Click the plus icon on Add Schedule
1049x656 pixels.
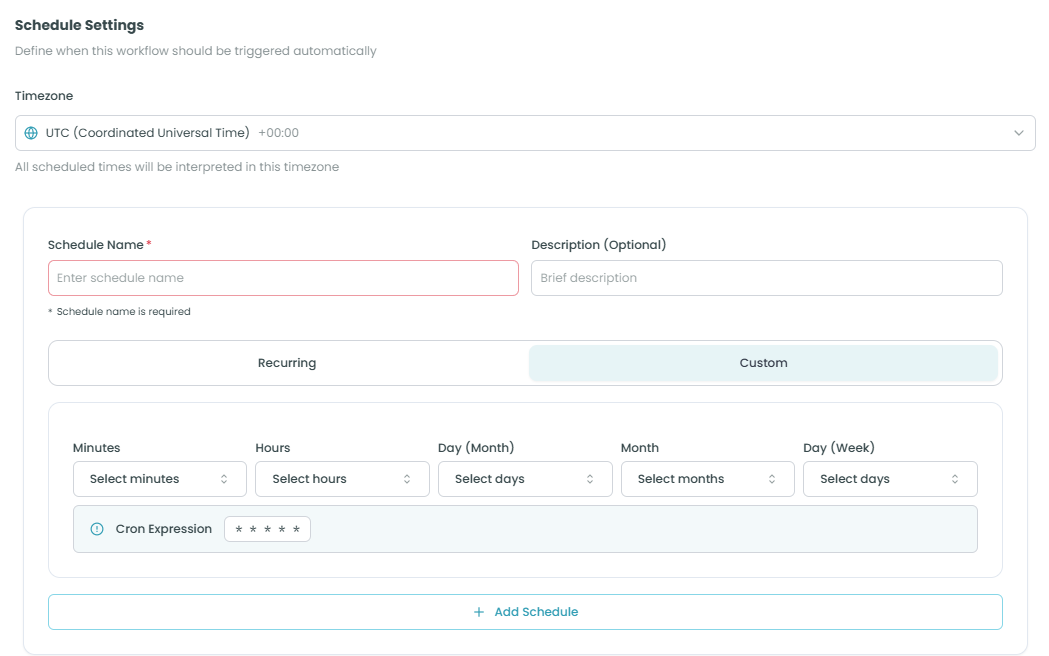pyautogui.click(x=479, y=612)
